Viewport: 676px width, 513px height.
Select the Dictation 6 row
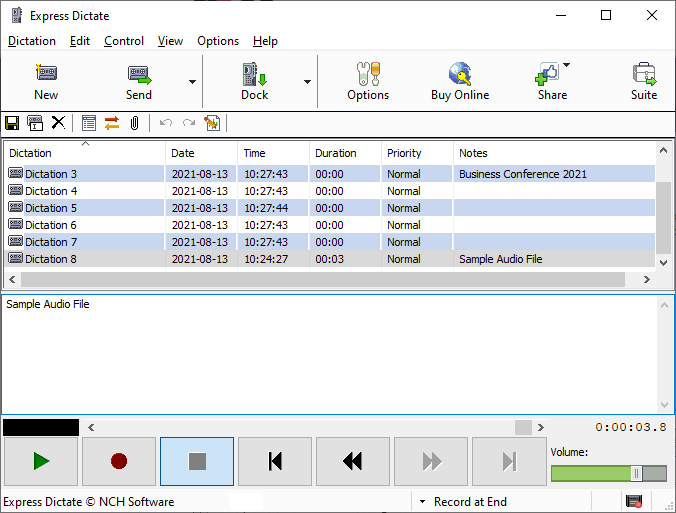click(330, 225)
